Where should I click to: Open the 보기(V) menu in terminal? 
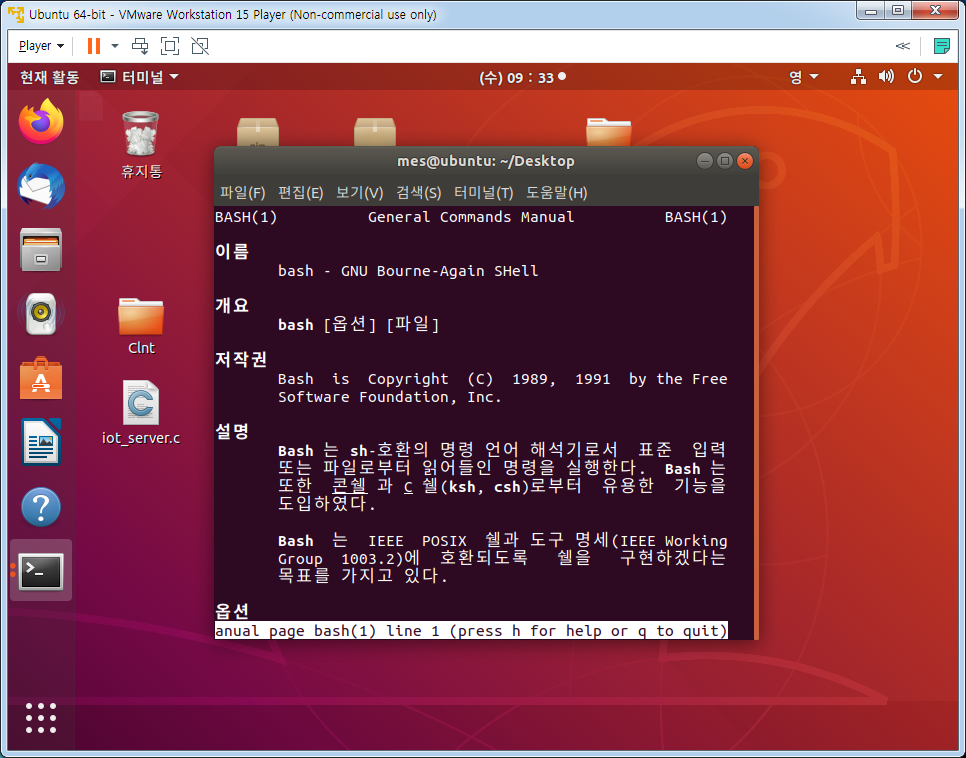coord(359,193)
